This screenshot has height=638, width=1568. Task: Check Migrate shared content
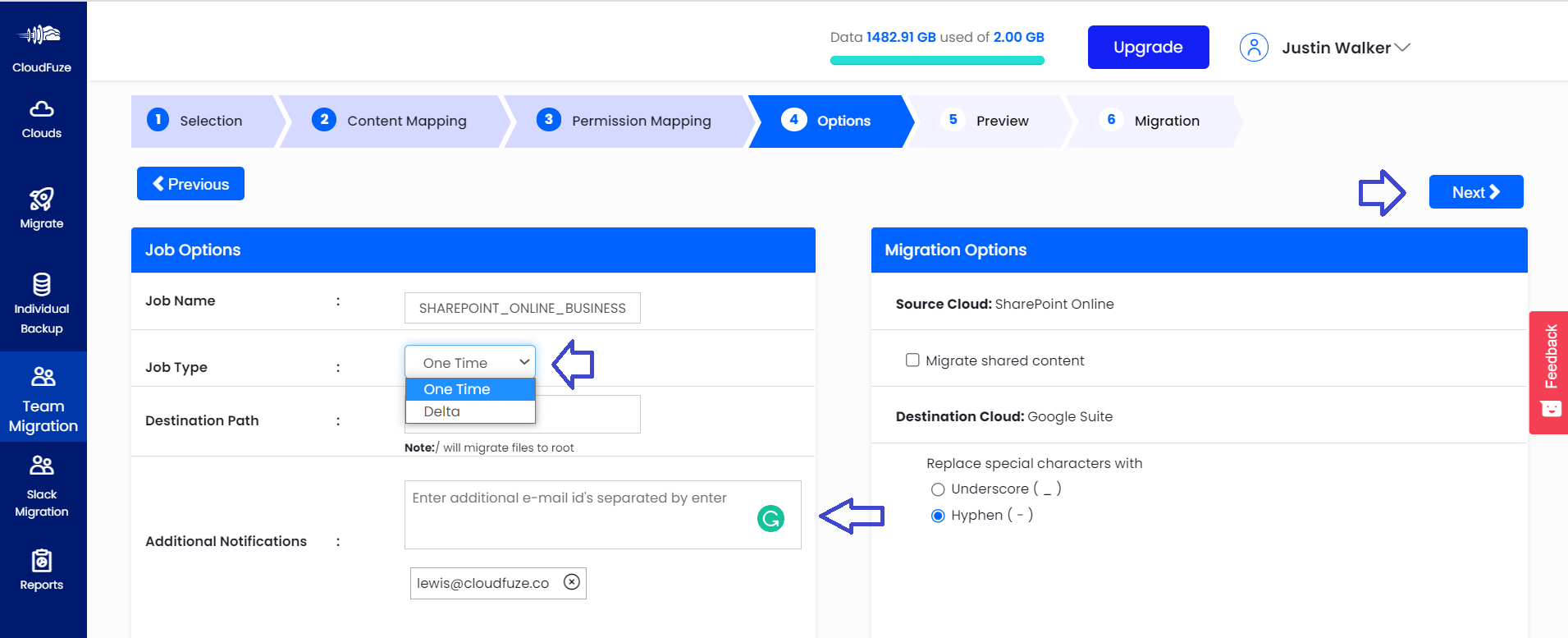tap(912, 360)
